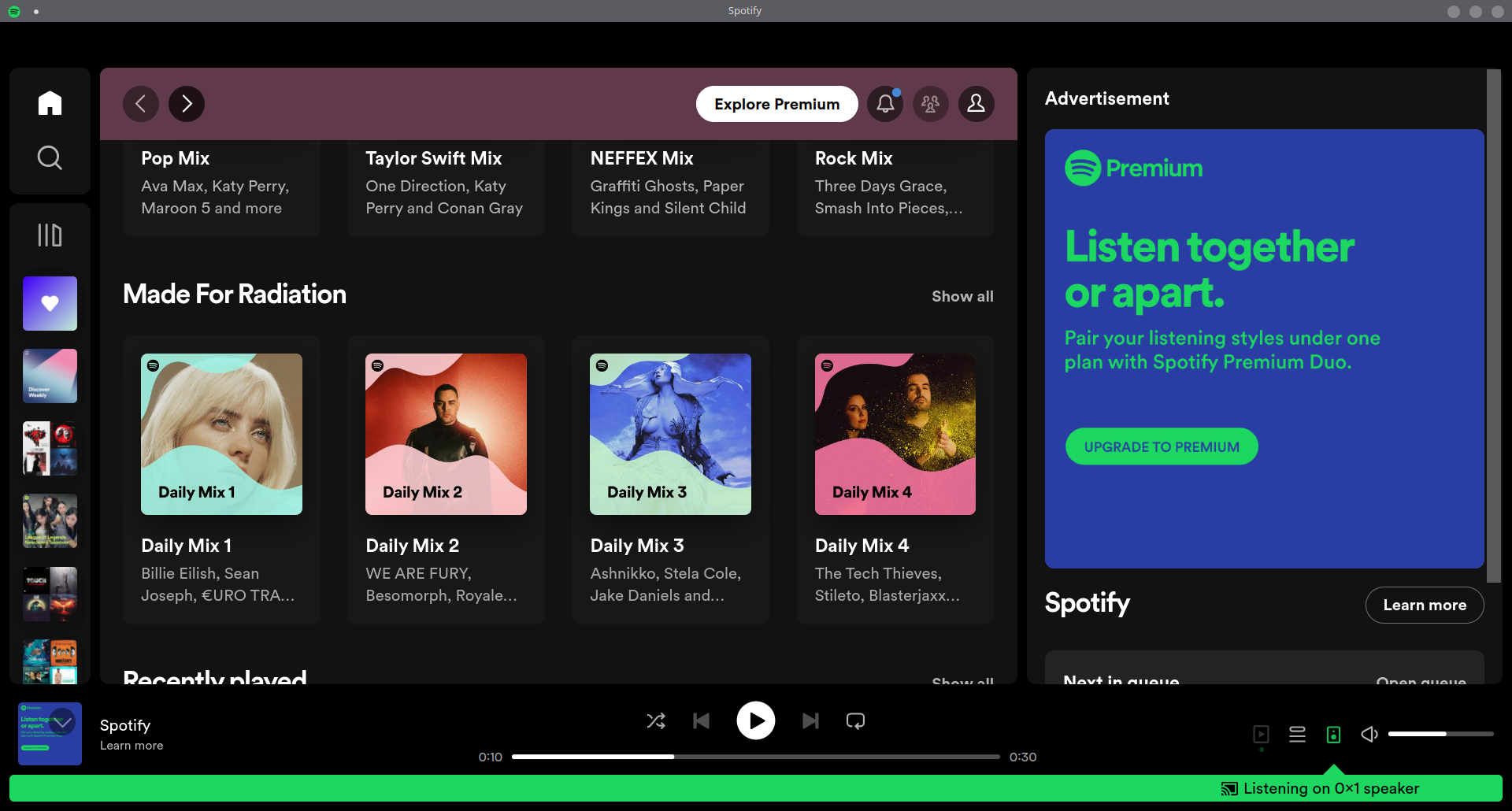Open Discover Weekly playlist thumbnail
1512x811 pixels.
tap(50, 376)
